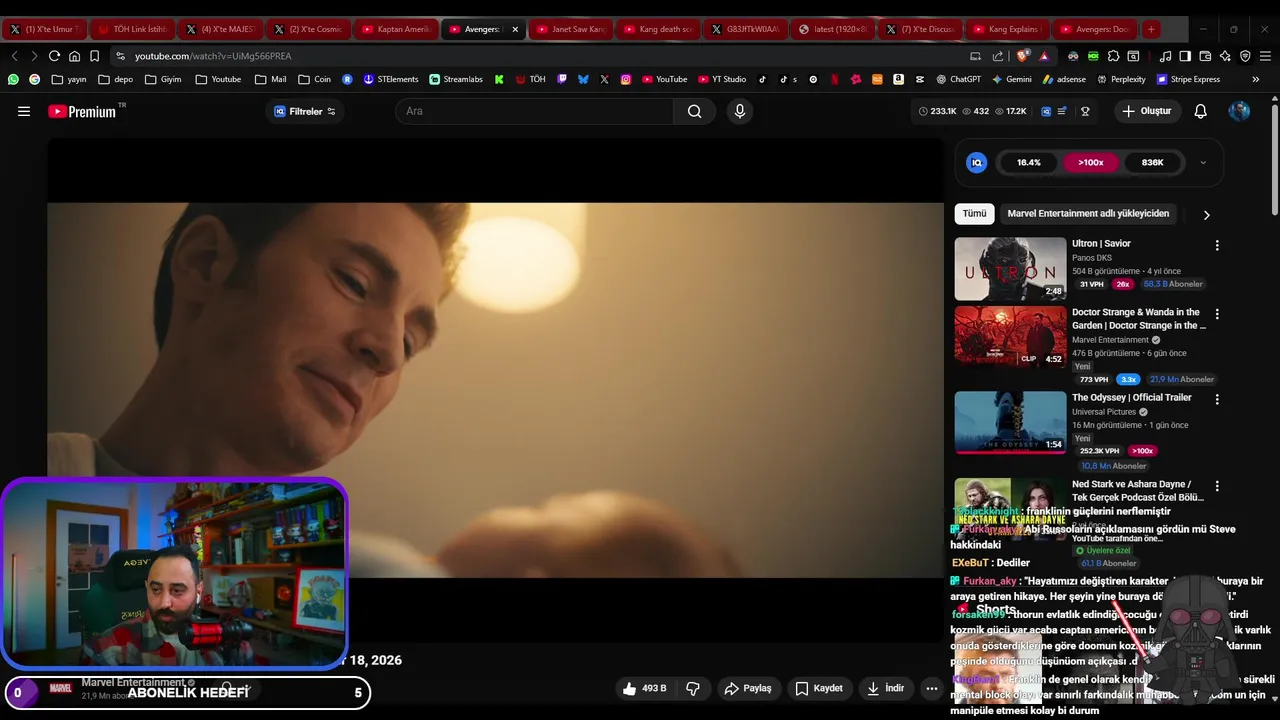Open options menu for Ned Stark video

1217,486
